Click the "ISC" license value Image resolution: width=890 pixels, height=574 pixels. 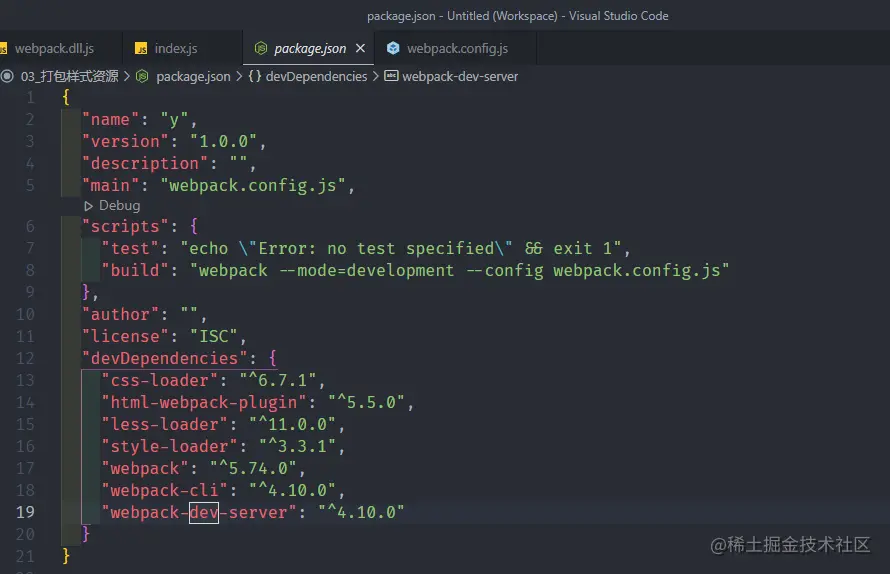coord(213,336)
